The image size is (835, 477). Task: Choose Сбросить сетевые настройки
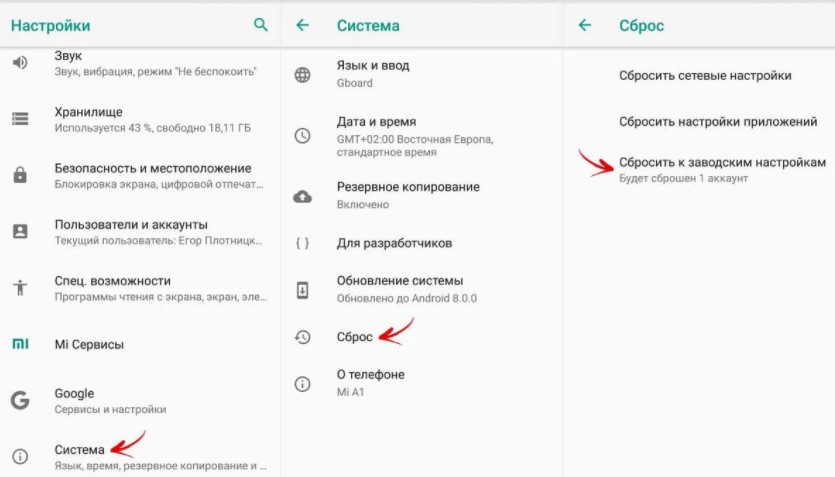(705, 76)
